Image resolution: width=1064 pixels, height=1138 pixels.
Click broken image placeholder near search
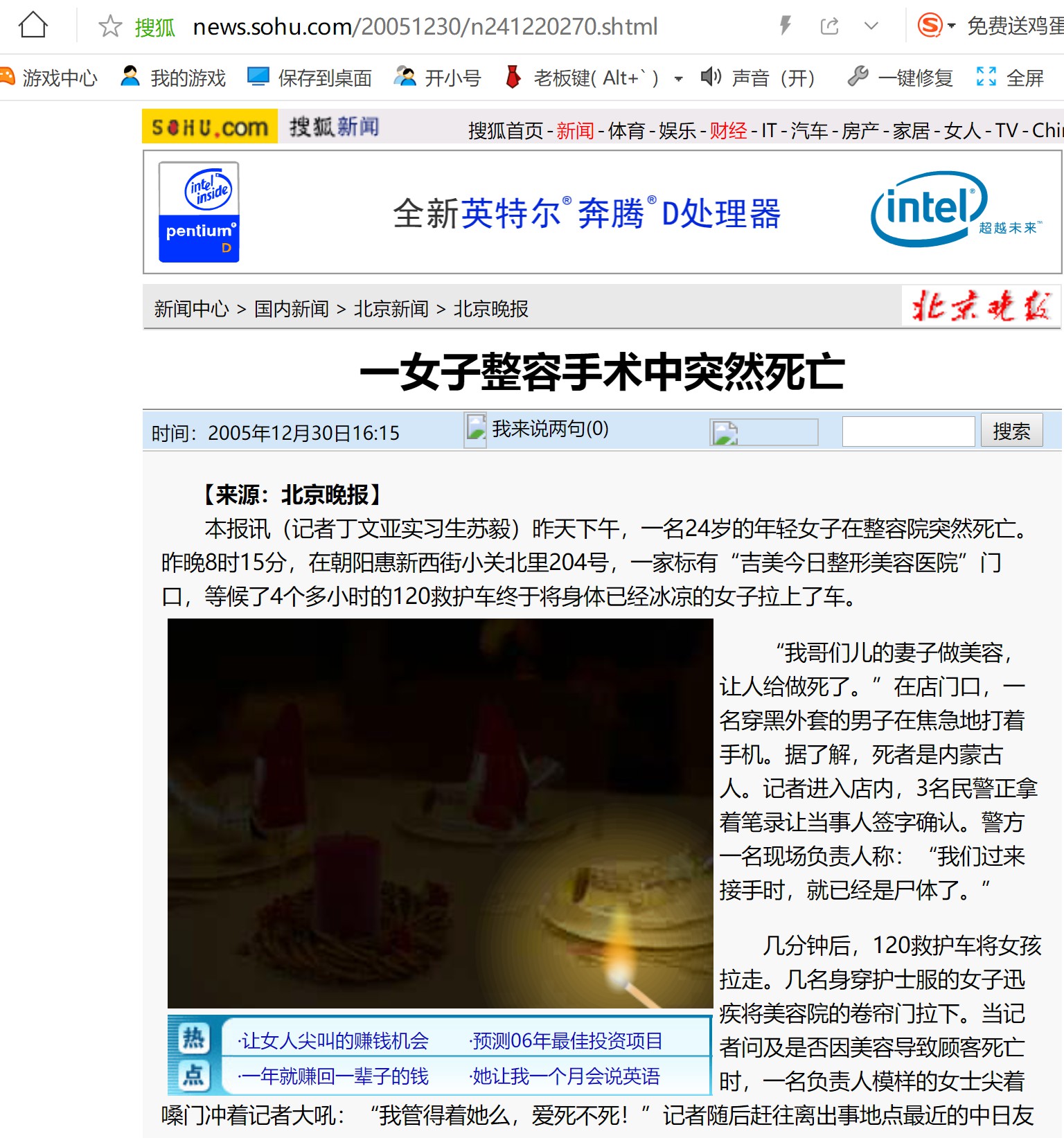pyautogui.click(x=763, y=432)
